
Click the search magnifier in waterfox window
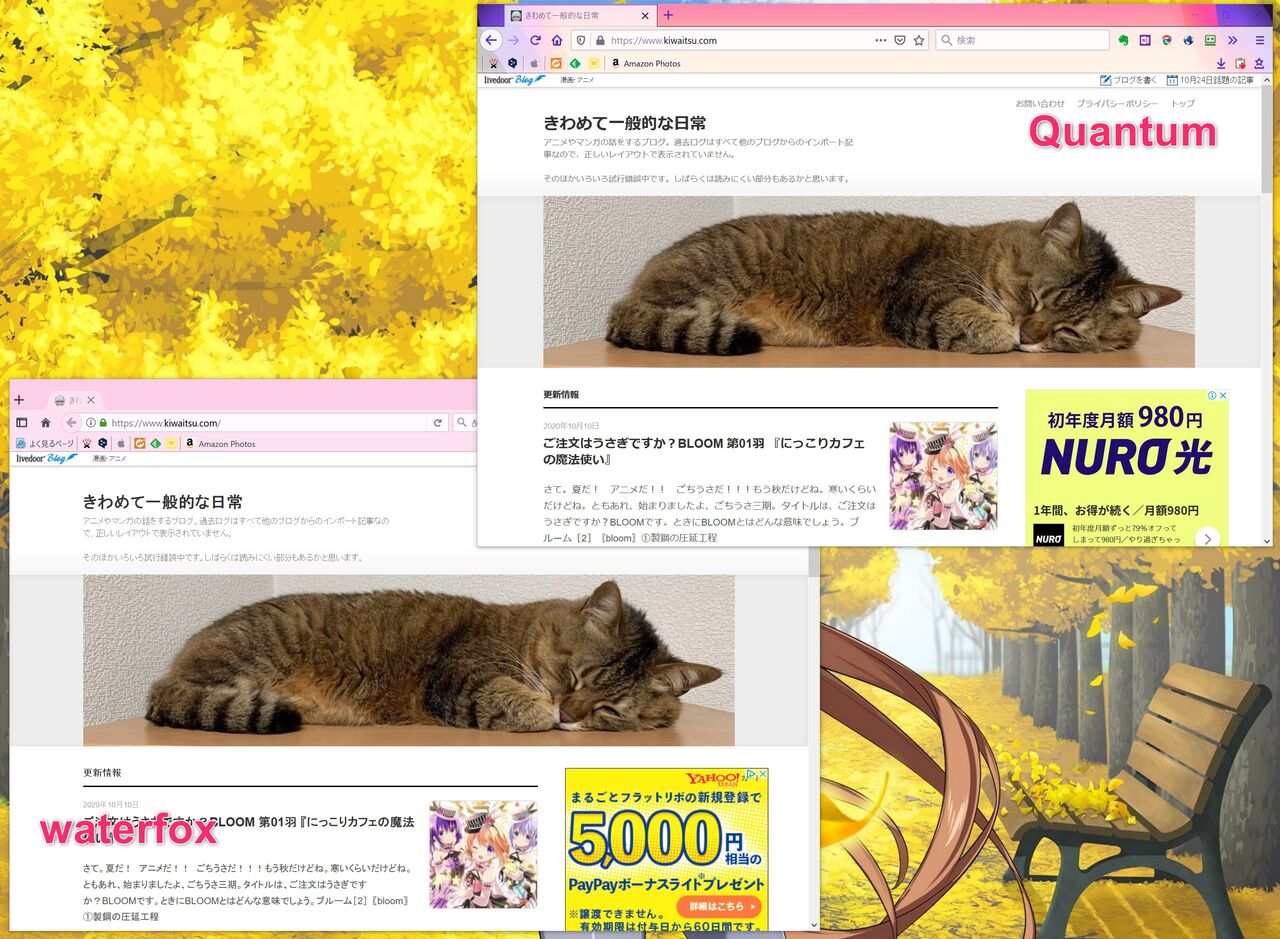pos(462,423)
